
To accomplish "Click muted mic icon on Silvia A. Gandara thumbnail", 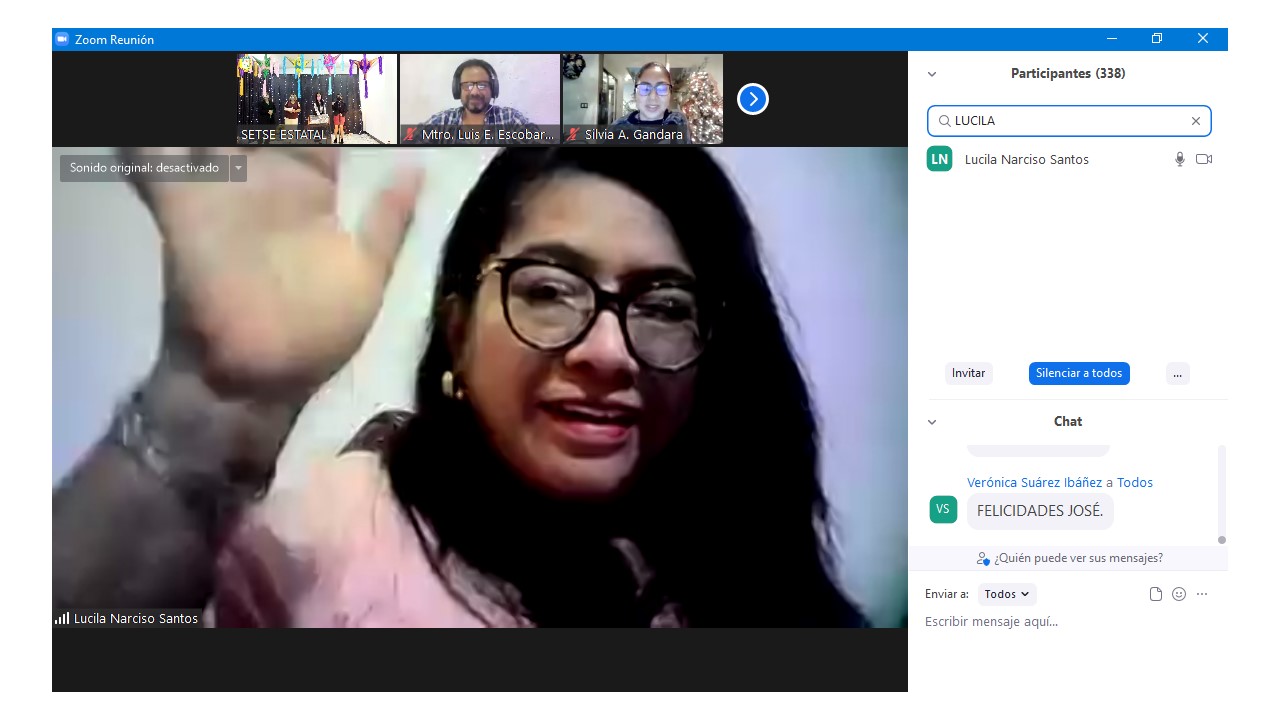I will [x=573, y=134].
